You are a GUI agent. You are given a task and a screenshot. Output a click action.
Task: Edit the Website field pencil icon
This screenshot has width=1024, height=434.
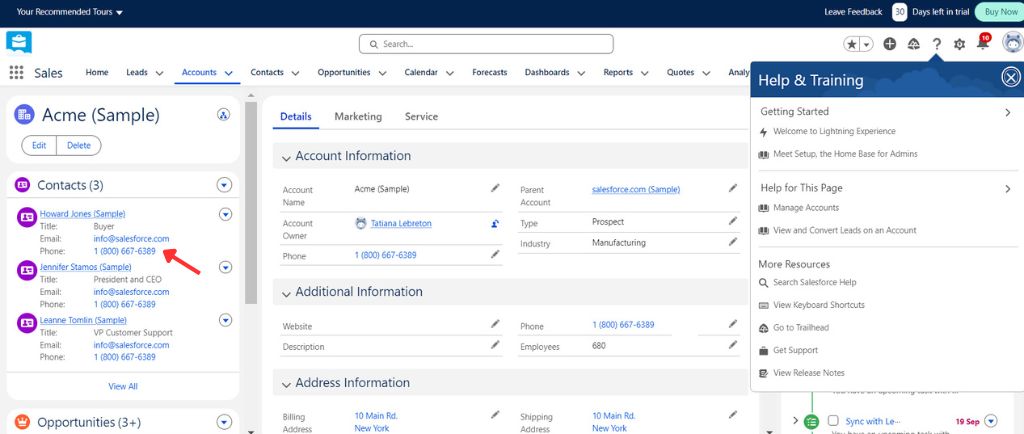click(x=495, y=324)
